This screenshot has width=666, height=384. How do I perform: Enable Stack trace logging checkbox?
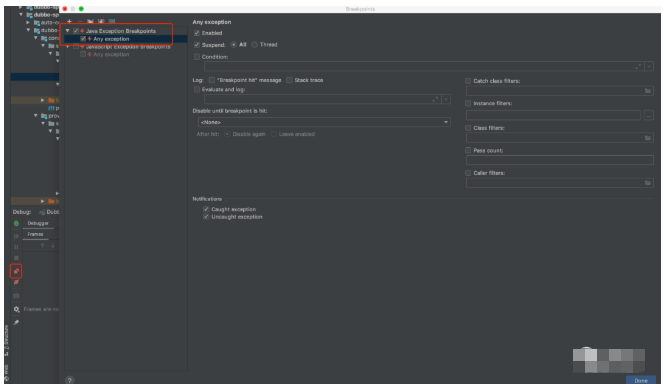289,80
